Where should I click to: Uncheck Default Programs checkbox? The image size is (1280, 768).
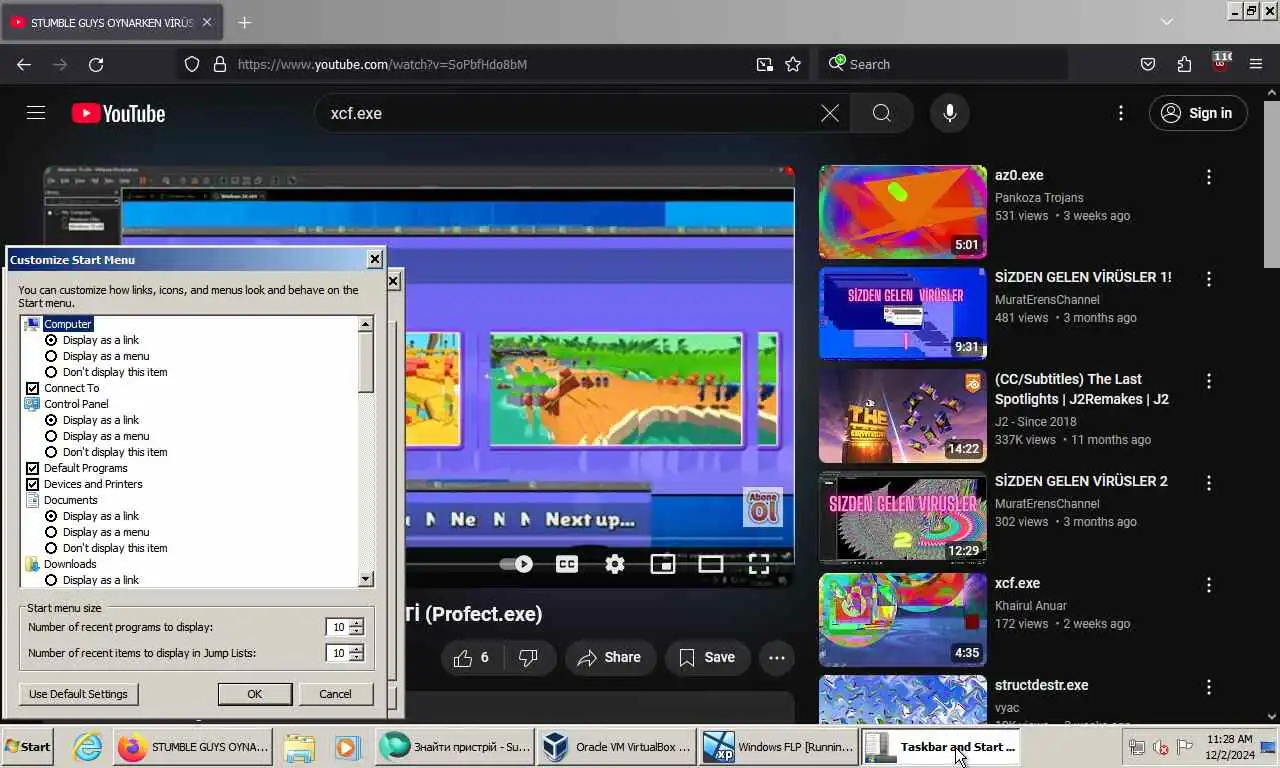[32, 468]
